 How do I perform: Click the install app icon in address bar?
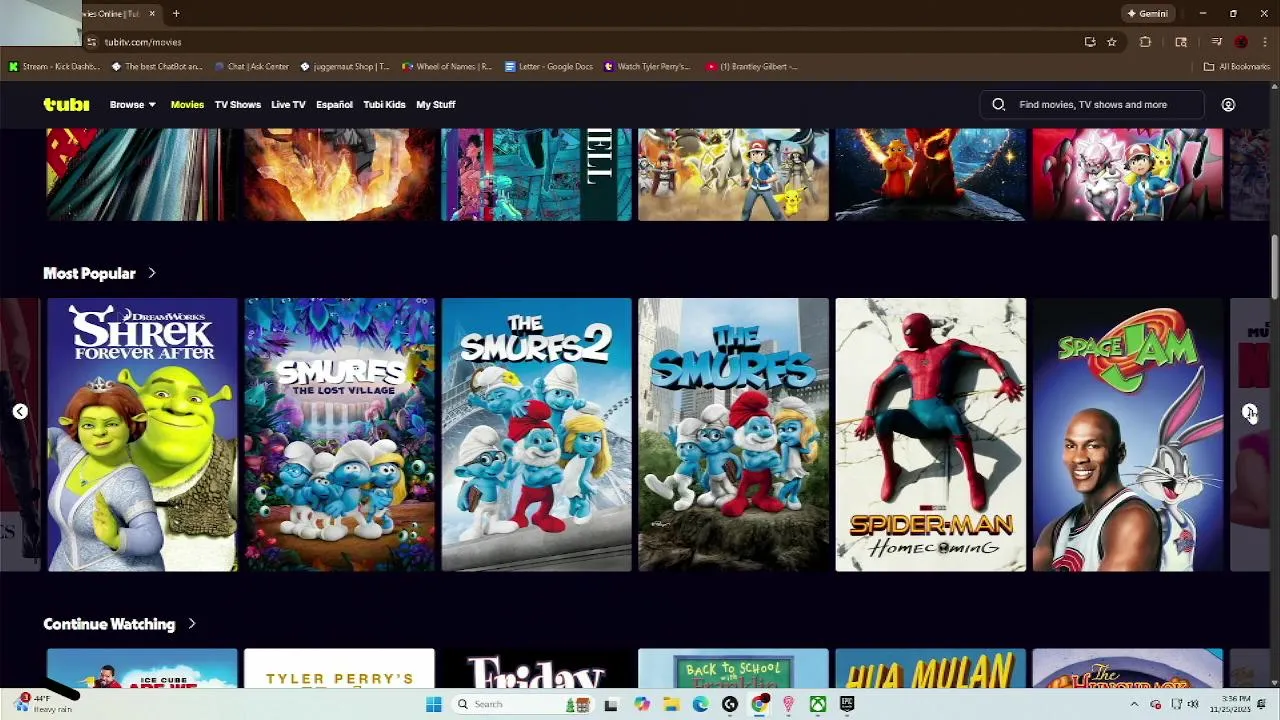click(x=1090, y=42)
